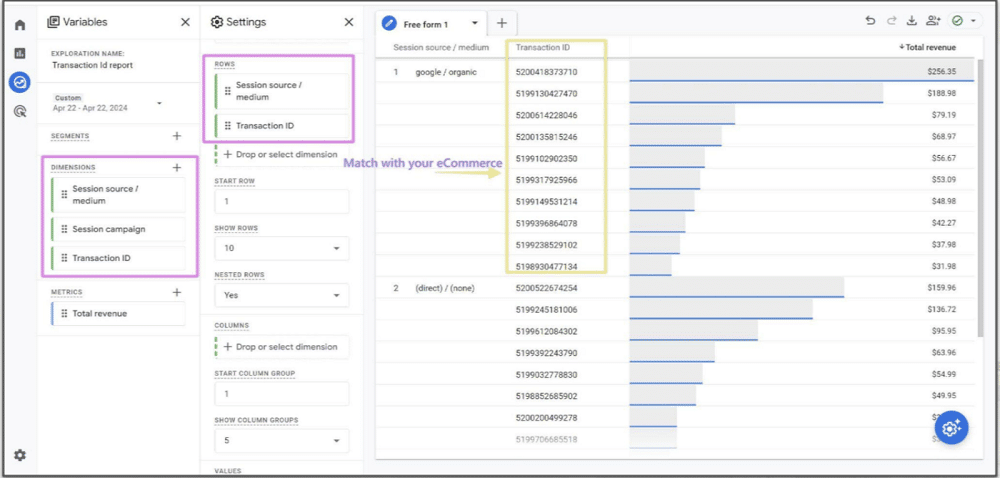1000x478 pixels.
Task: Open the Reports bar chart icon
Action: [20, 54]
